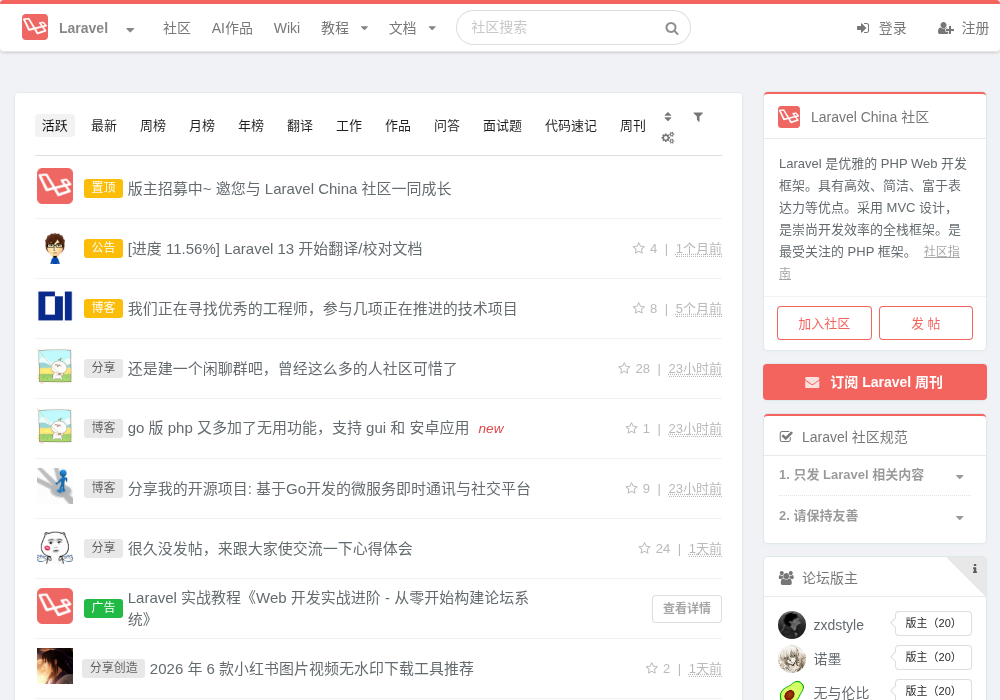Click the panda avatar on 很久没发帖 post
This screenshot has width=1000, height=700.
[x=55, y=547]
